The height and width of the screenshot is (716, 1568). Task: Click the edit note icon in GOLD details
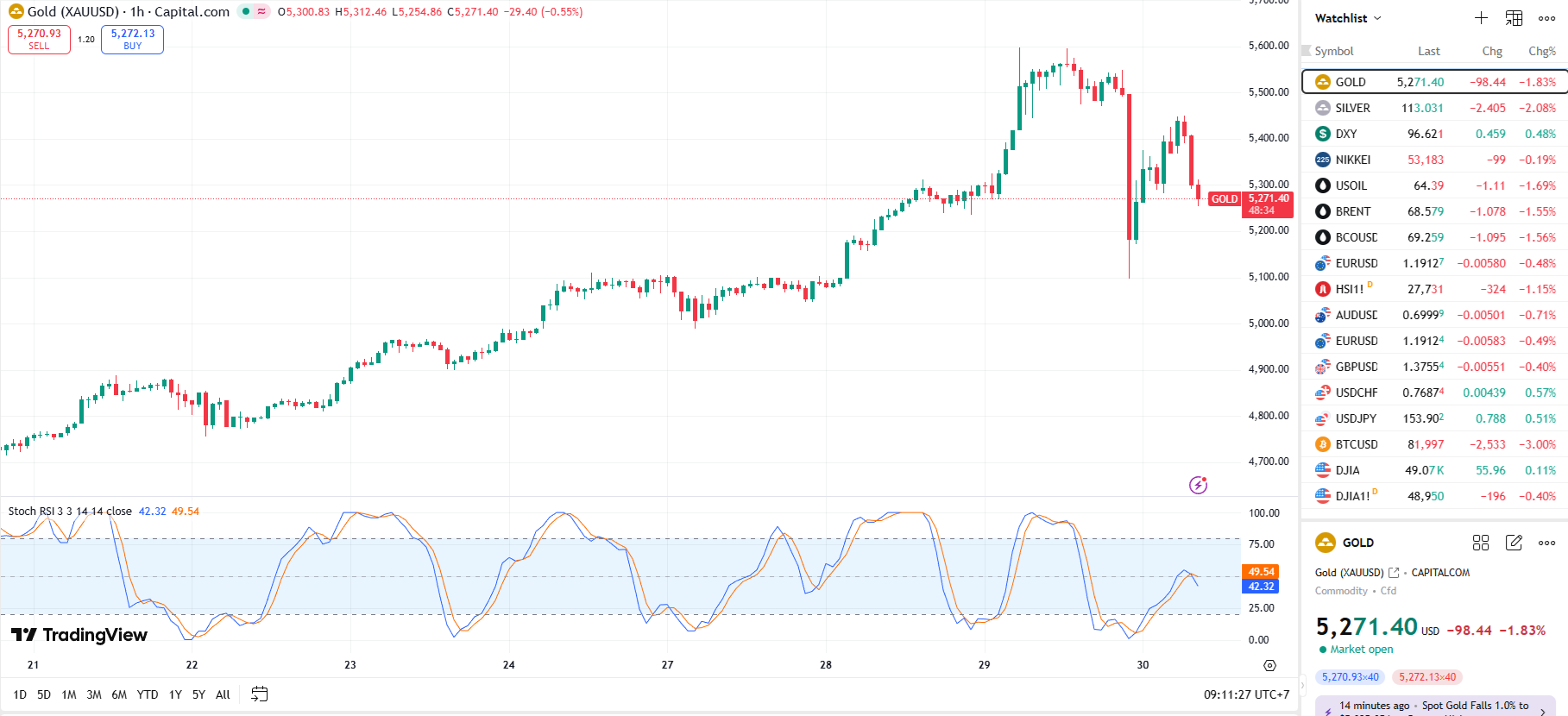pyautogui.click(x=1514, y=543)
